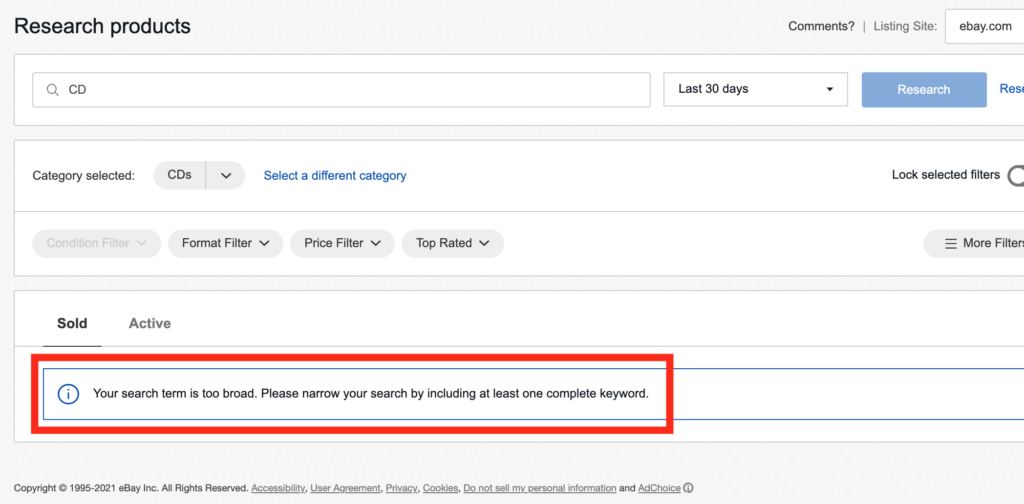Select the Sold tab
The width and height of the screenshot is (1024, 504).
point(72,324)
